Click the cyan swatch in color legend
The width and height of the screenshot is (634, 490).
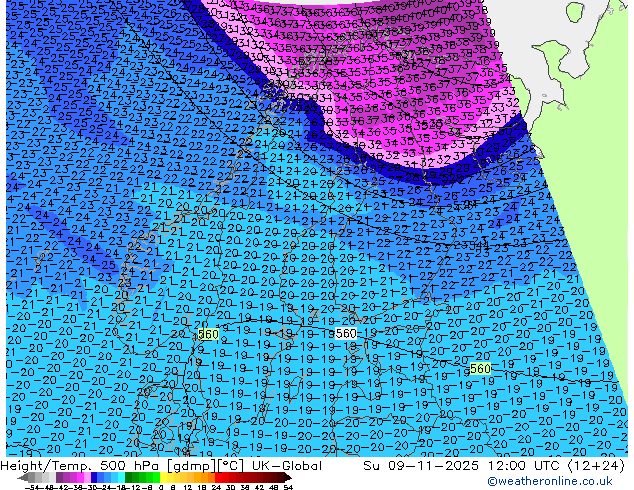[121, 478]
